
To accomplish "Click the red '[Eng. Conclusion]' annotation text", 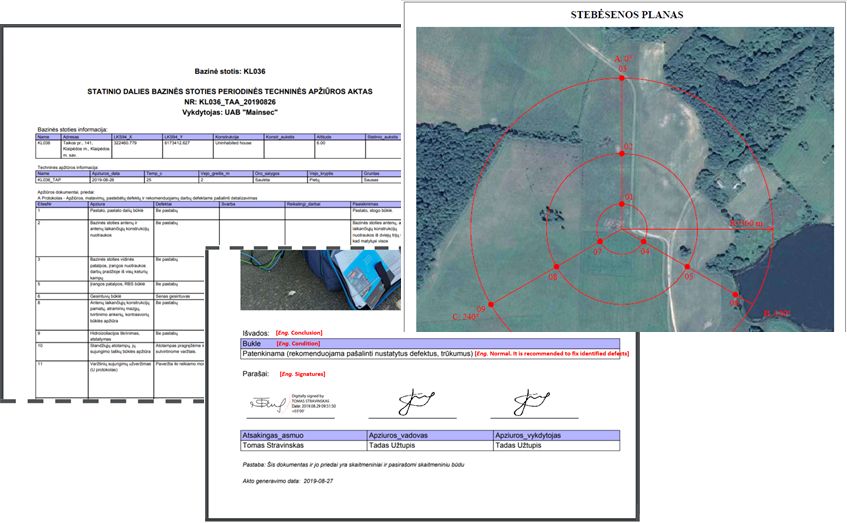I will (299, 333).
